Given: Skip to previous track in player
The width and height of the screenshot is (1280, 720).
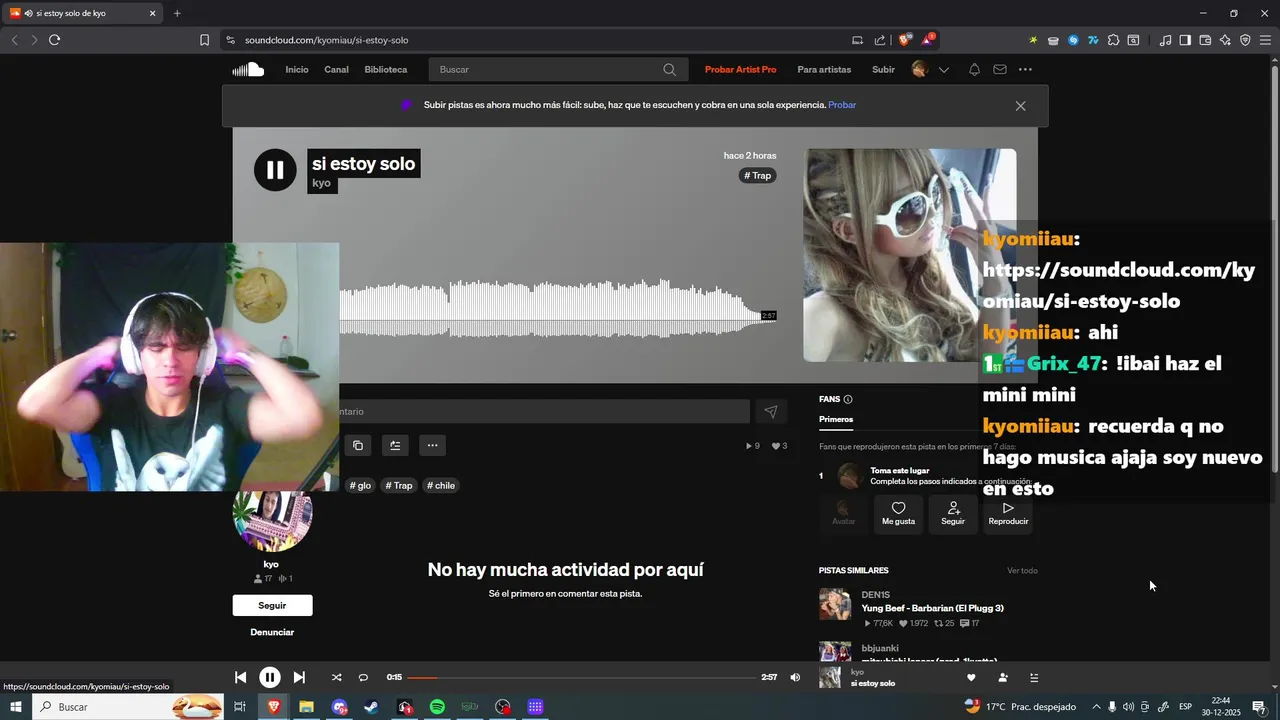Looking at the screenshot, I should click(240, 677).
